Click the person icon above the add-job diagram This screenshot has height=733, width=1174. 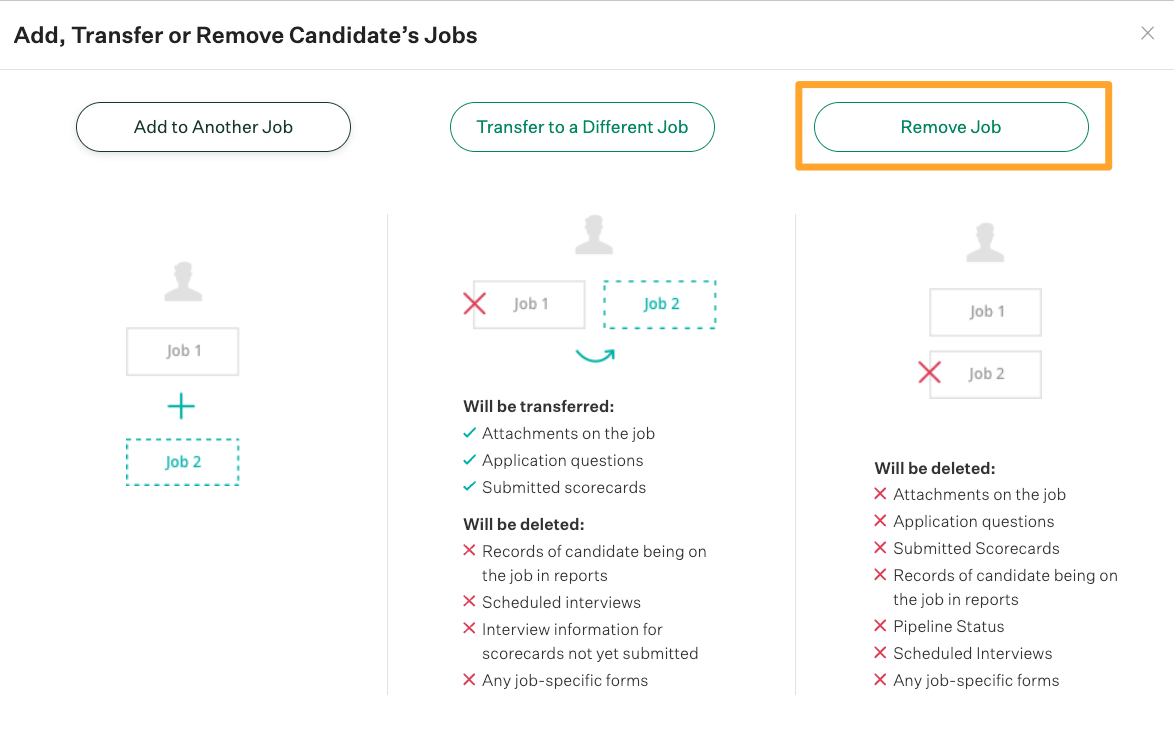click(183, 282)
